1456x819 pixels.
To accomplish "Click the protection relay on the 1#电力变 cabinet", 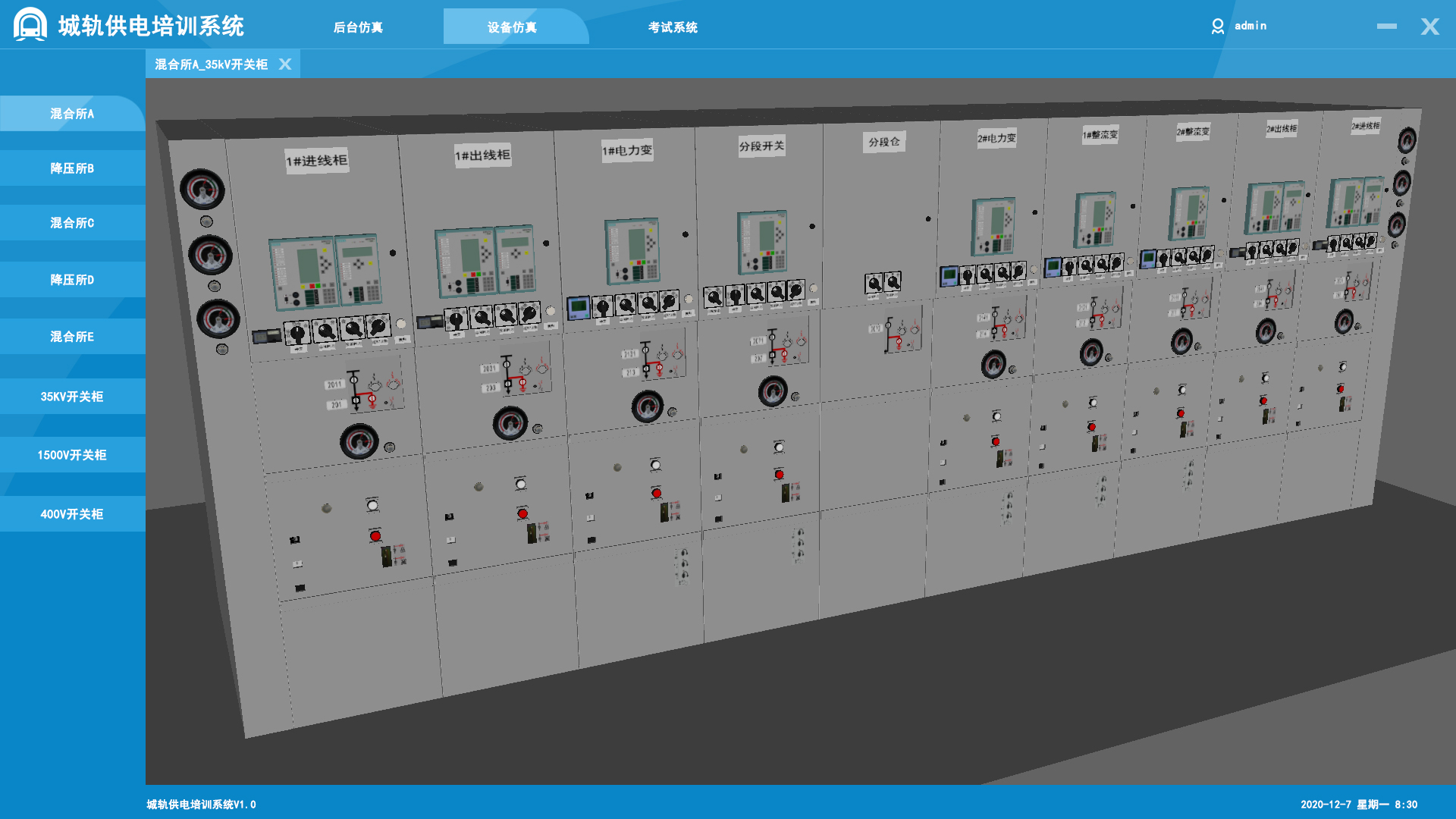I will point(632,252).
